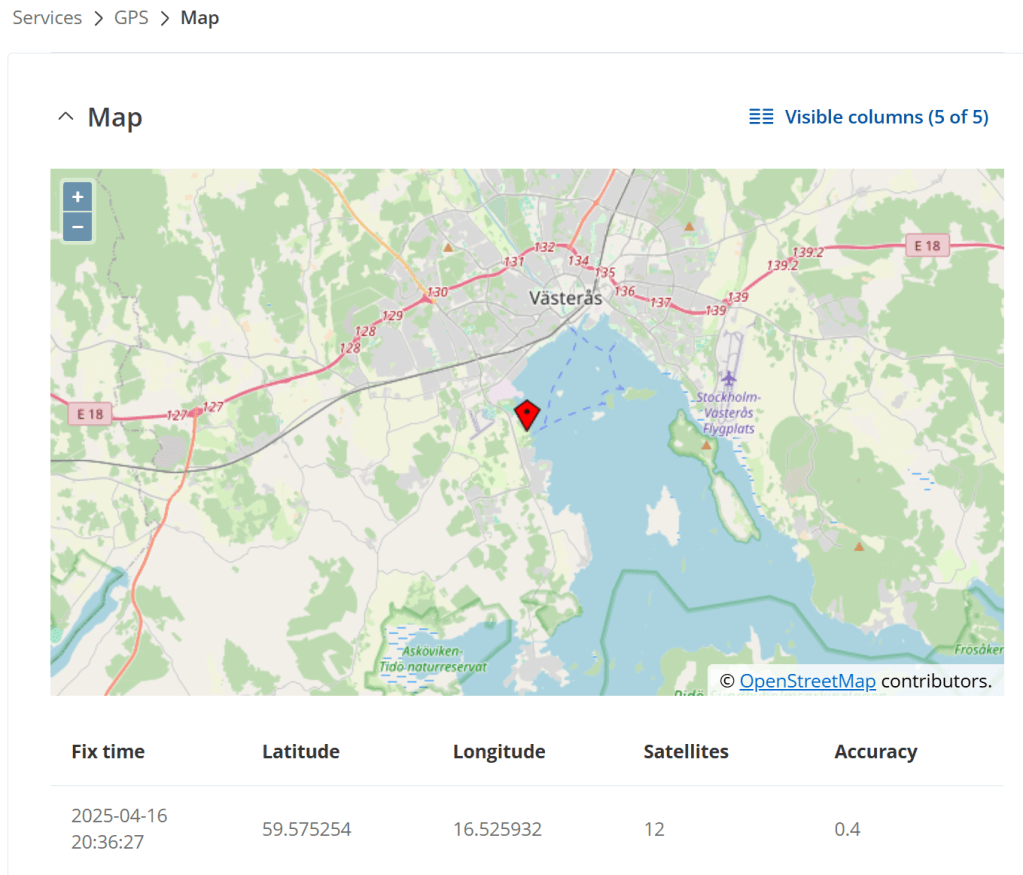
Task: Collapse the Map section chevron
Action: point(66,117)
